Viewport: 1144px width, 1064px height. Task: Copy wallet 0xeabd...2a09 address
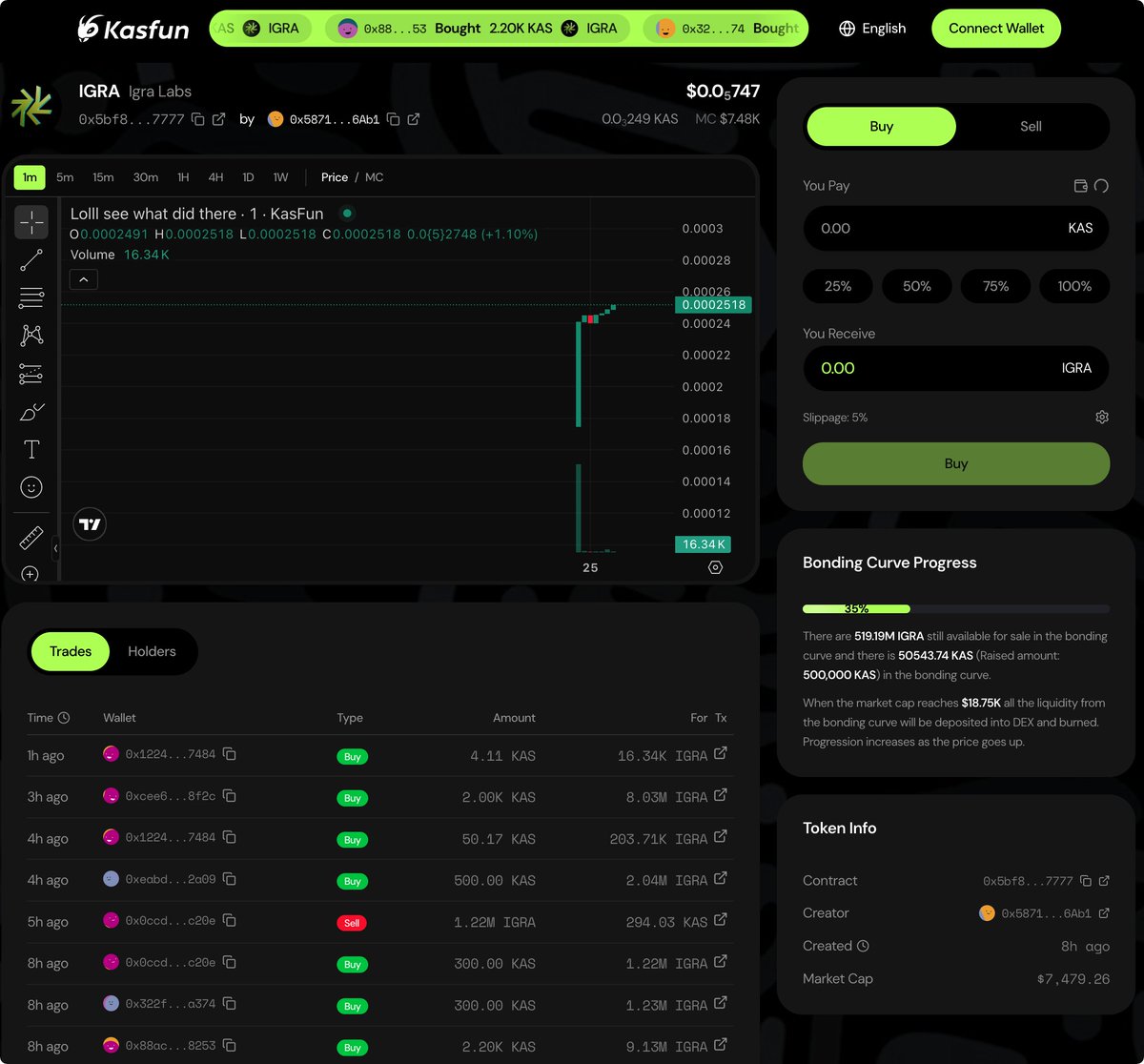pos(230,879)
